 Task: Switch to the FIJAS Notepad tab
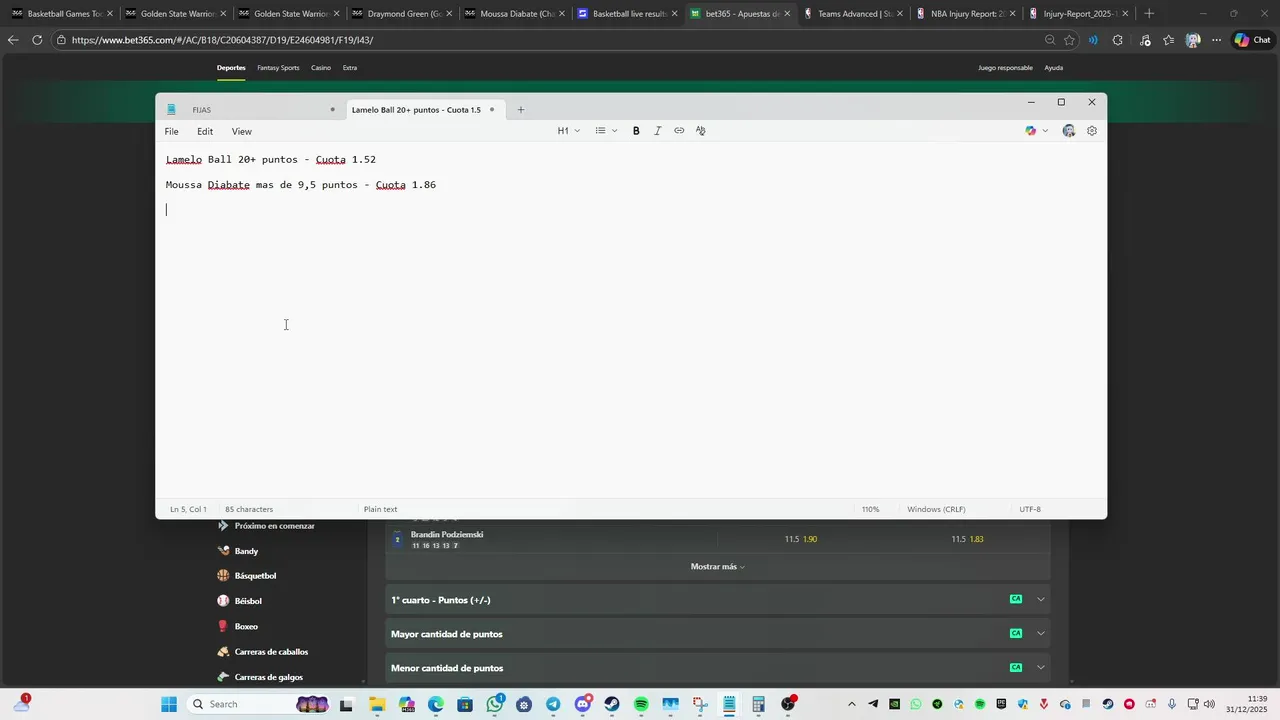click(250, 110)
